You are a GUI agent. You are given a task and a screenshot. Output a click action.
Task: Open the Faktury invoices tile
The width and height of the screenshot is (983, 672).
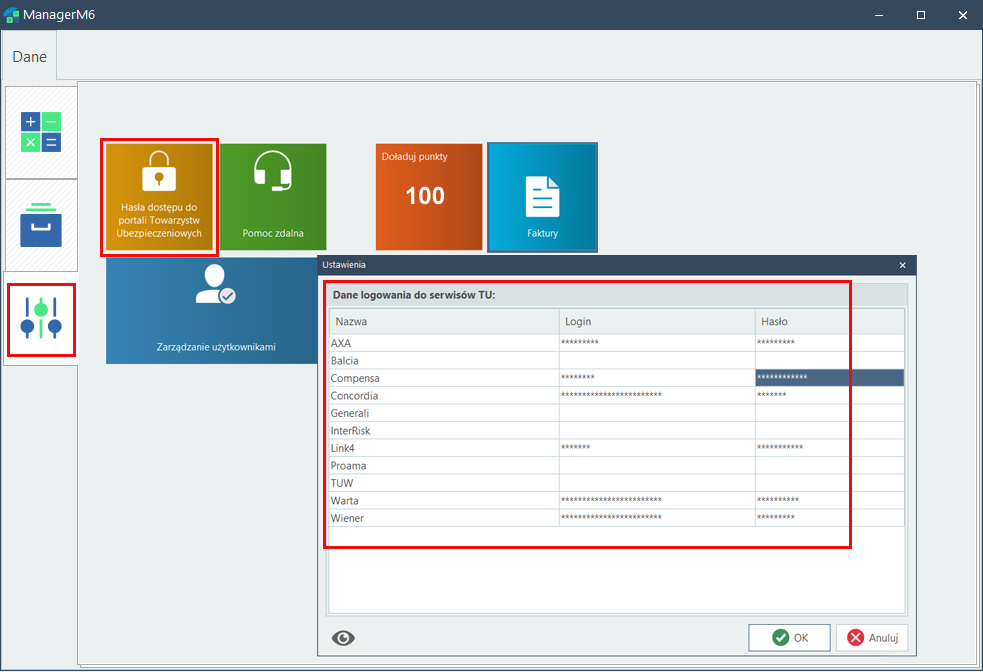pos(542,197)
